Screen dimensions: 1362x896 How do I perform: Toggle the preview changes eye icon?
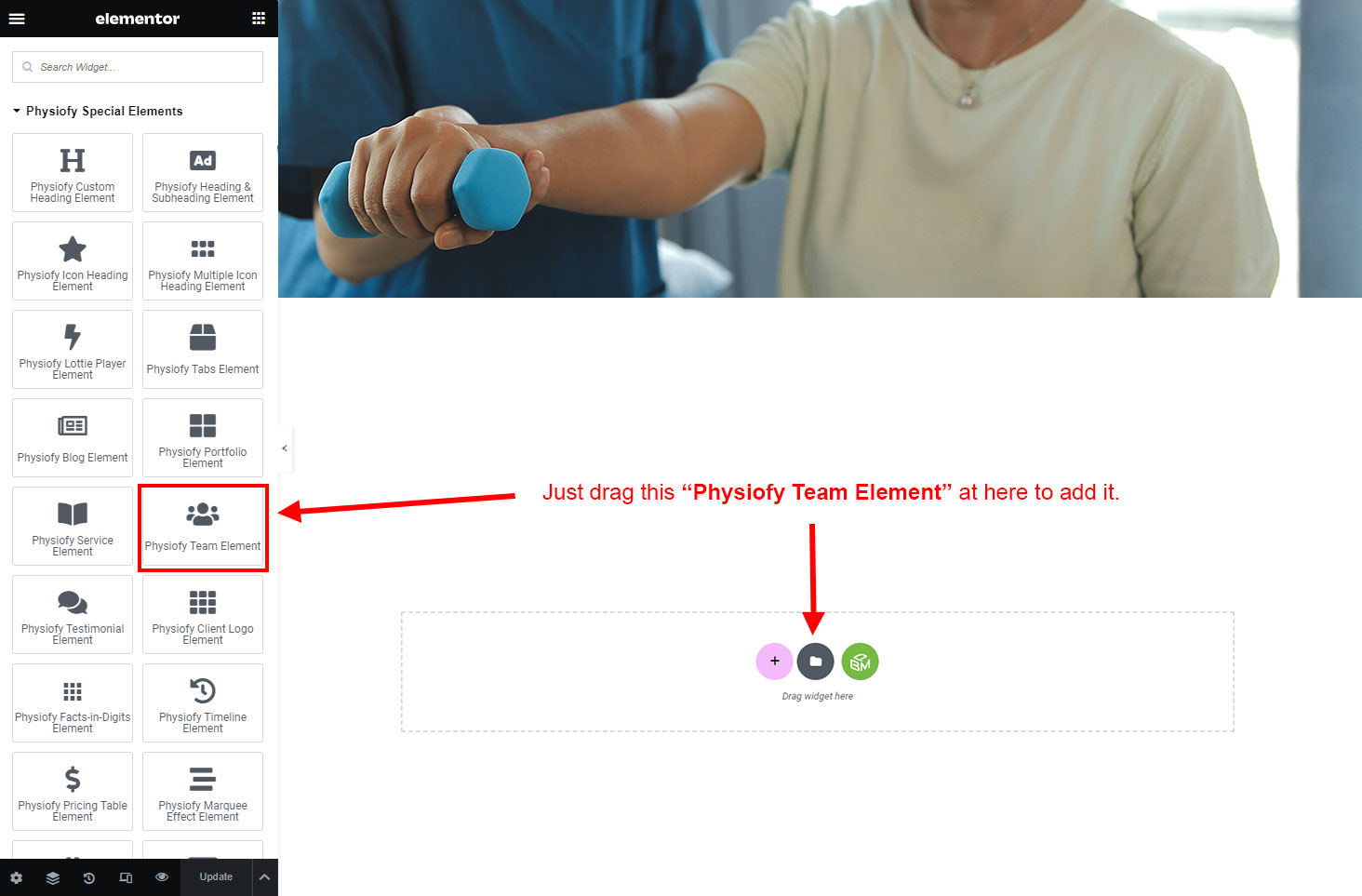162,877
